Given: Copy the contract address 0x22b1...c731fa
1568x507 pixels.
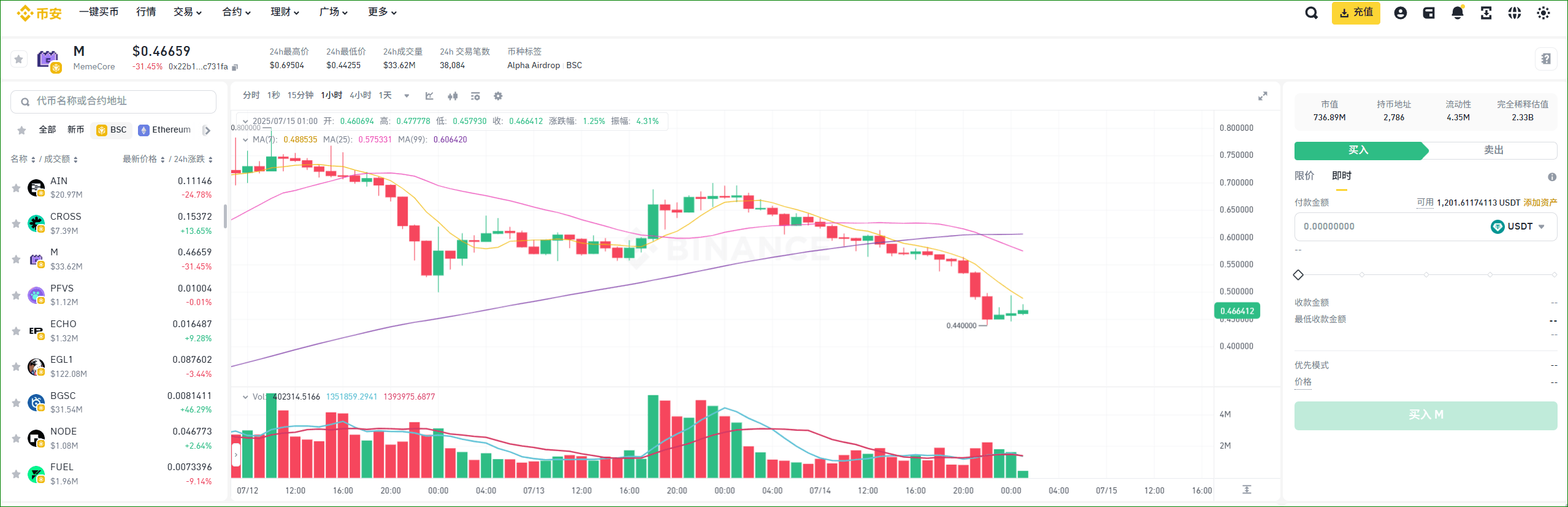Looking at the screenshot, I should tap(235, 67).
